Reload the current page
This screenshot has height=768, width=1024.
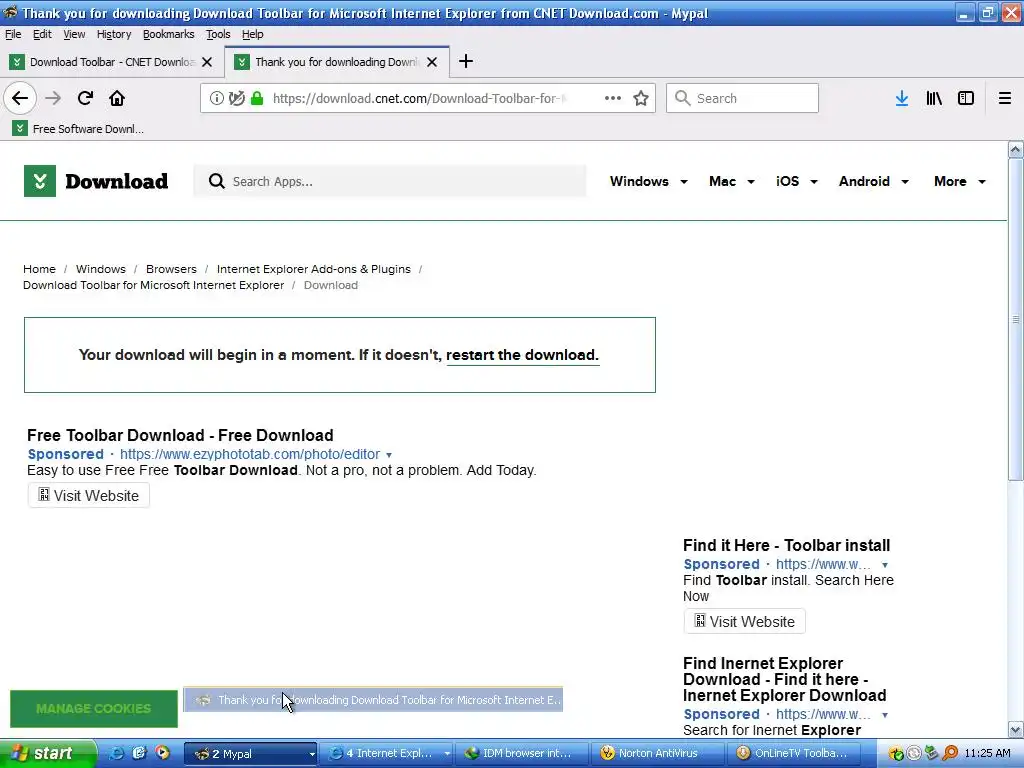[85, 98]
